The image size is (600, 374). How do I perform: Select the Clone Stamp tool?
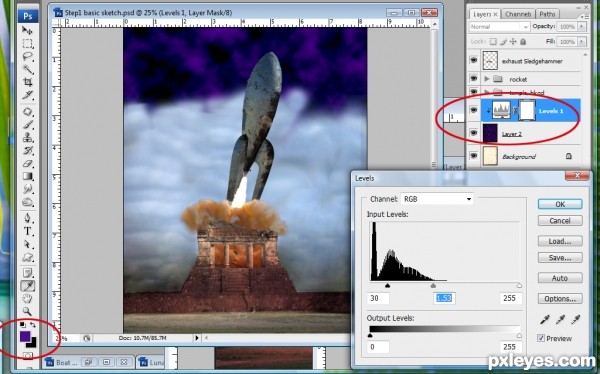[27, 137]
